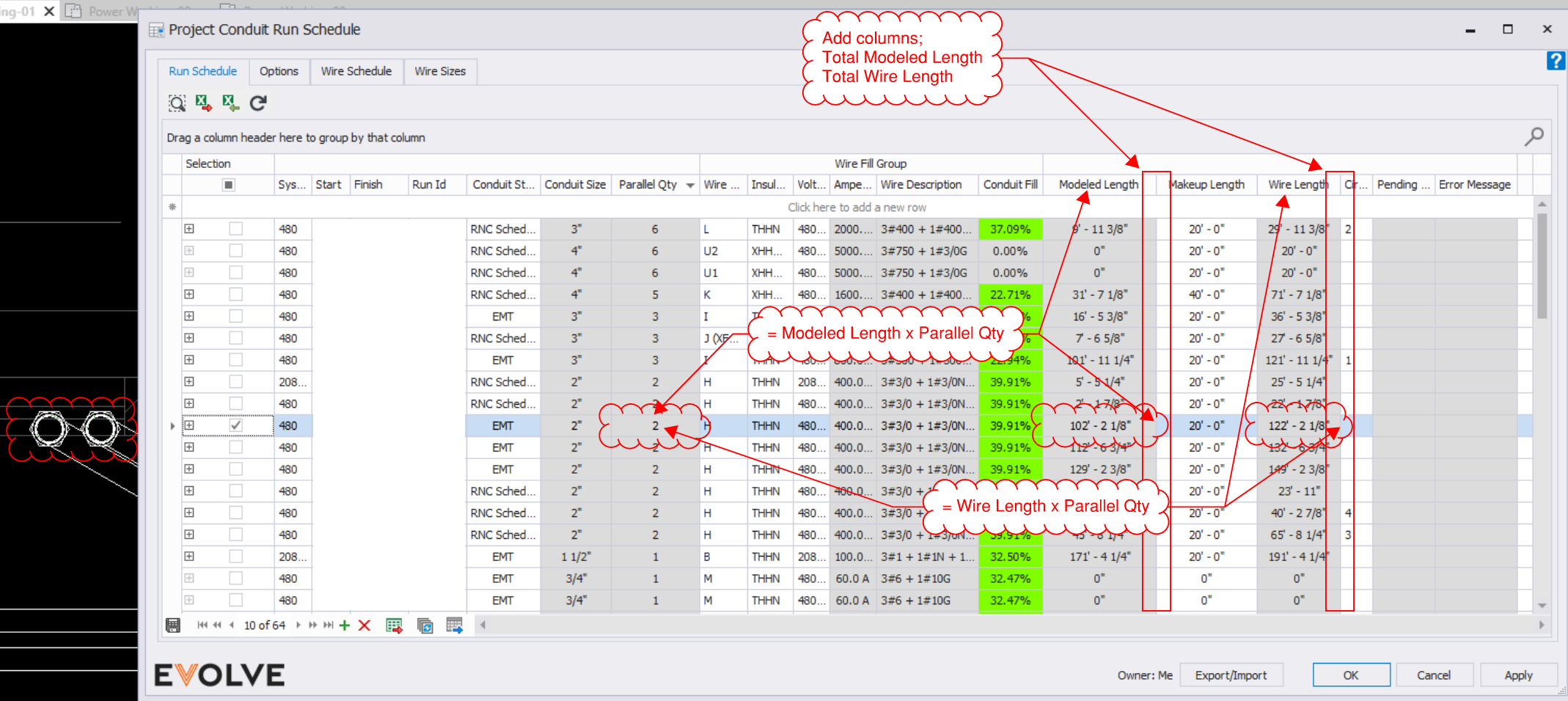Click the Export/Import button
1568x701 pixels.
(1231, 675)
